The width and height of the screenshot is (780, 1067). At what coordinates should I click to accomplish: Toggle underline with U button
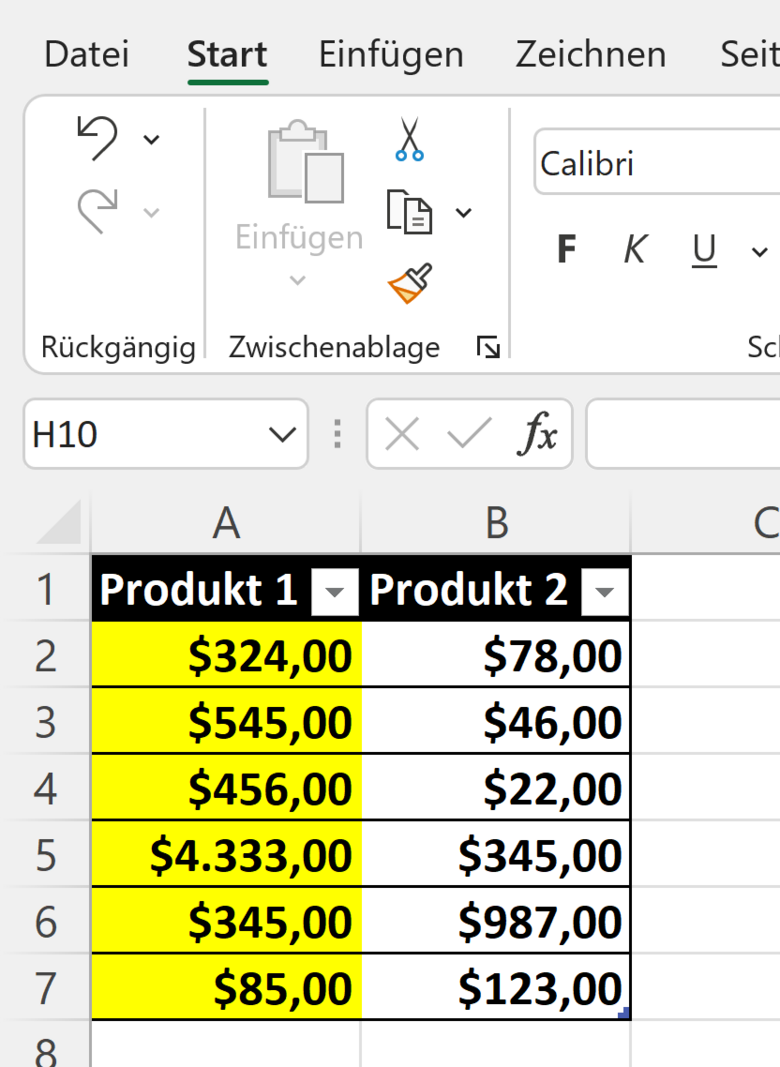pyautogui.click(x=704, y=250)
